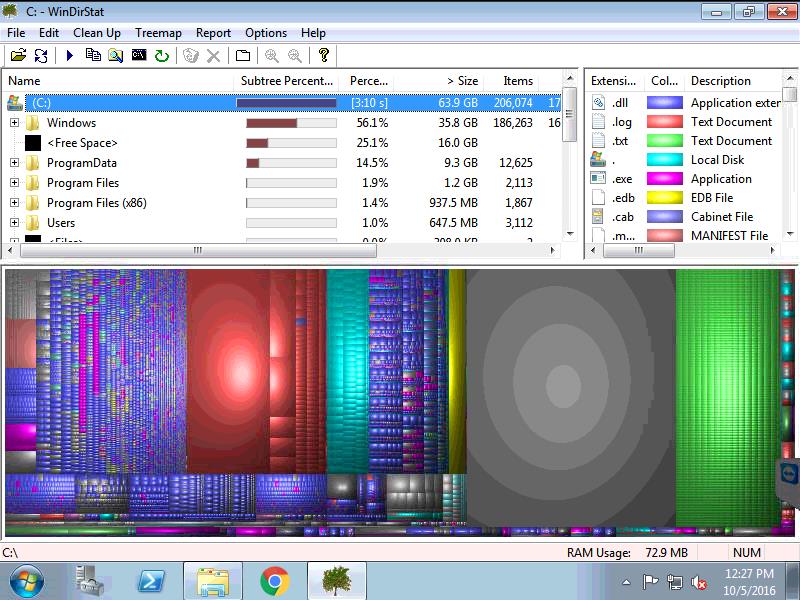Expand the ProgramData folder node
This screenshot has height=600, width=800.
click(x=14, y=163)
